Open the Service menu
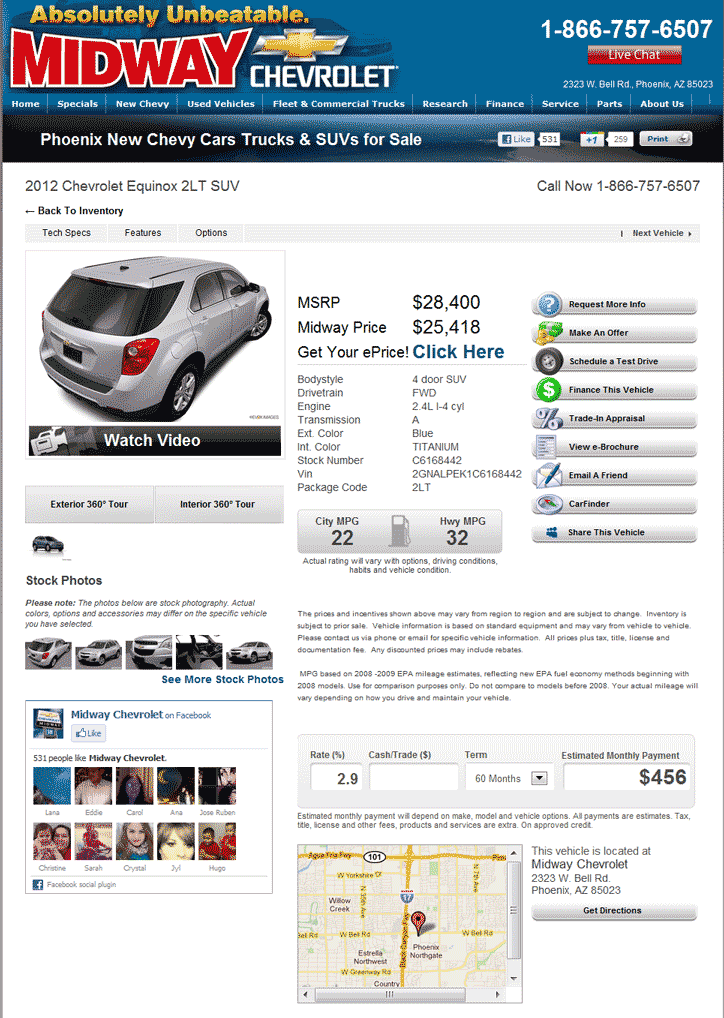Image resolution: width=724 pixels, height=1018 pixels. coord(560,104)
